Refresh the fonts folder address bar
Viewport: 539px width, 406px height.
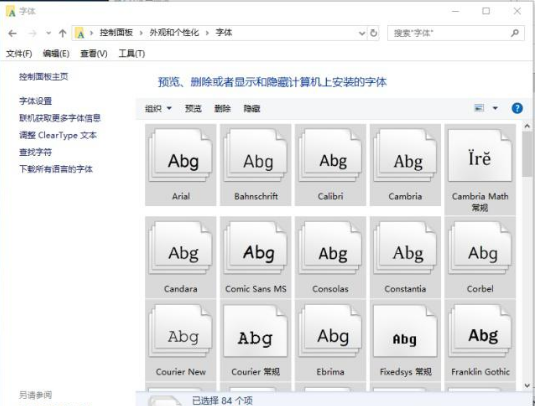click(x=373, y=33)
